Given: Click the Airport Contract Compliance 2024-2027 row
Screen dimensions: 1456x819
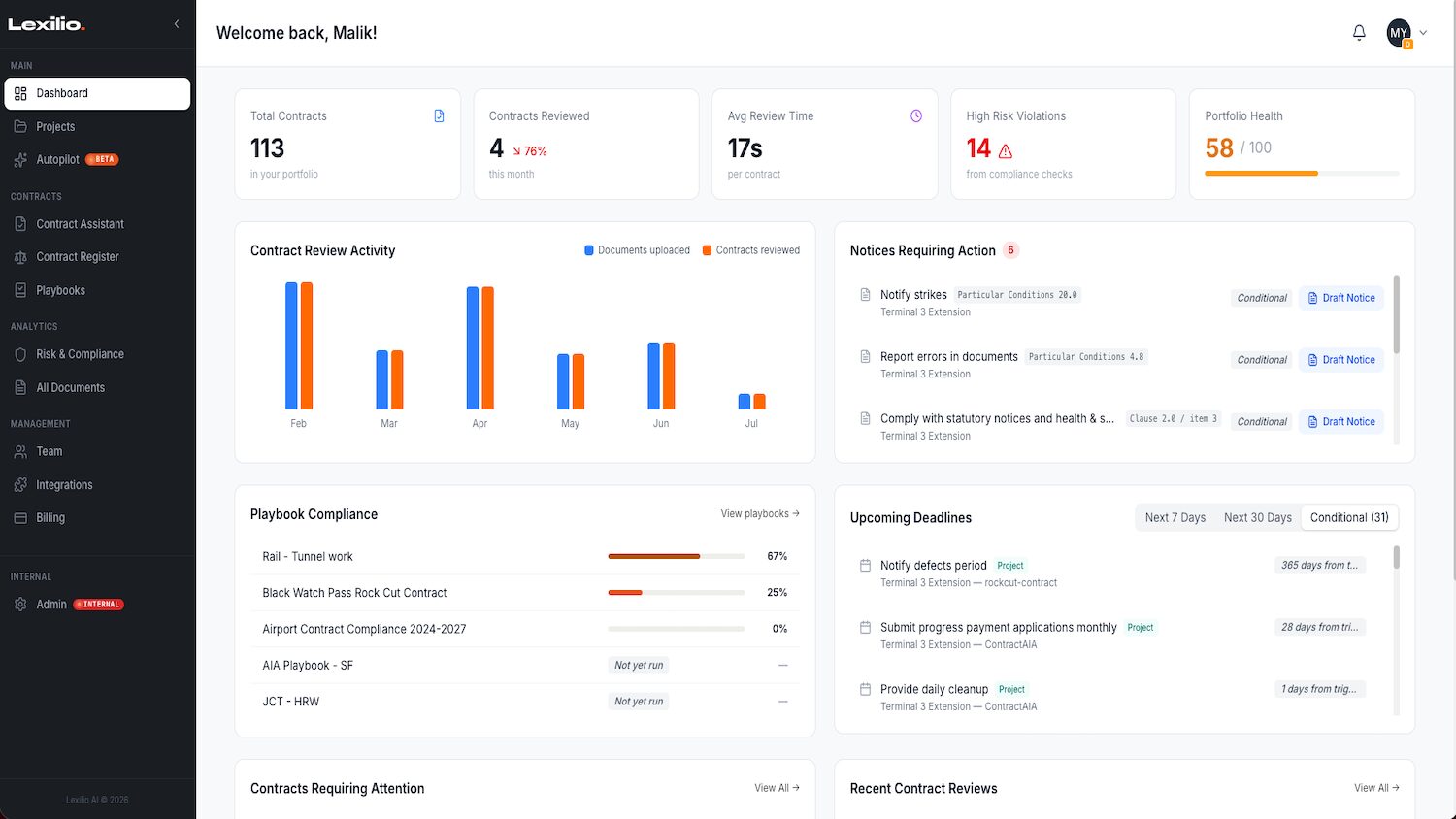Looking at the screenshot, I should click(525, 629).
